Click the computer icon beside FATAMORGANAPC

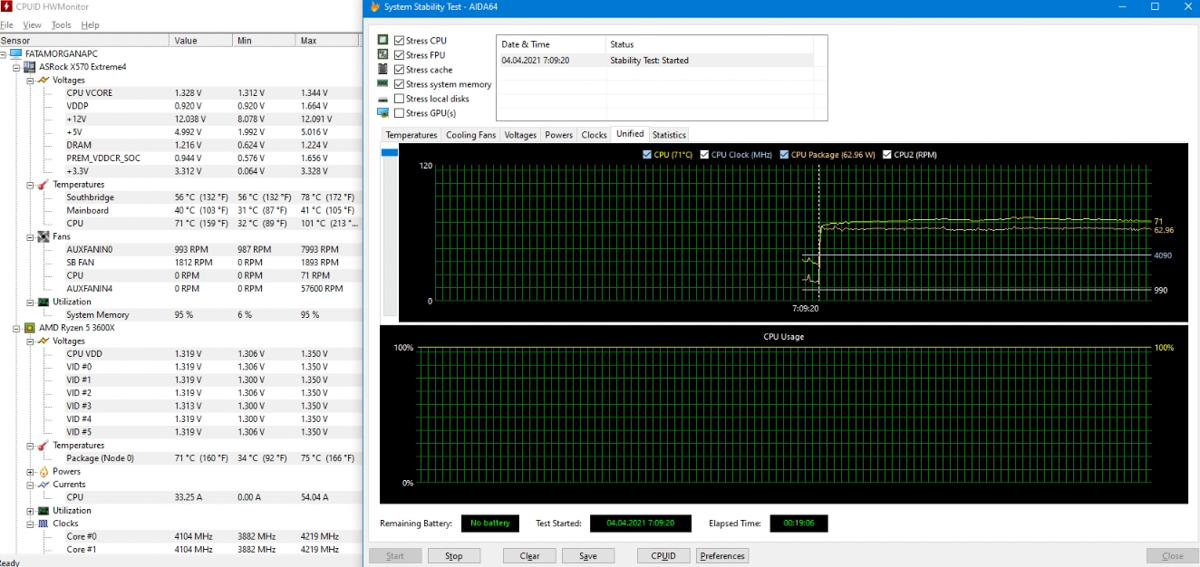16,54
